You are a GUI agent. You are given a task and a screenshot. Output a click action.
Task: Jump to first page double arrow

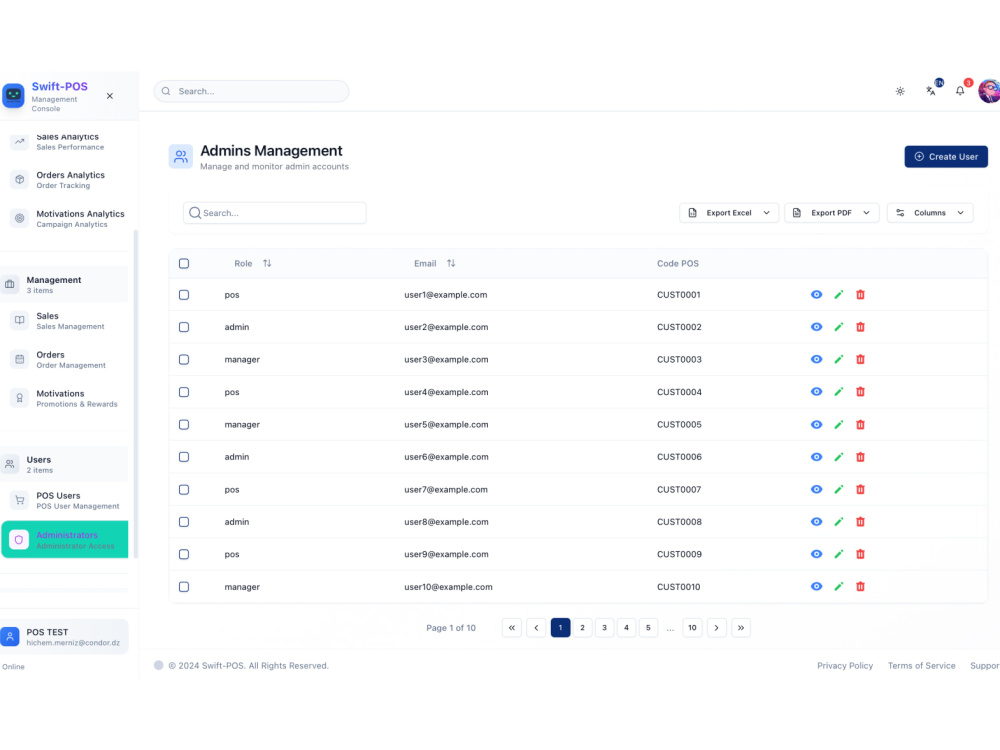coord(511,628)
